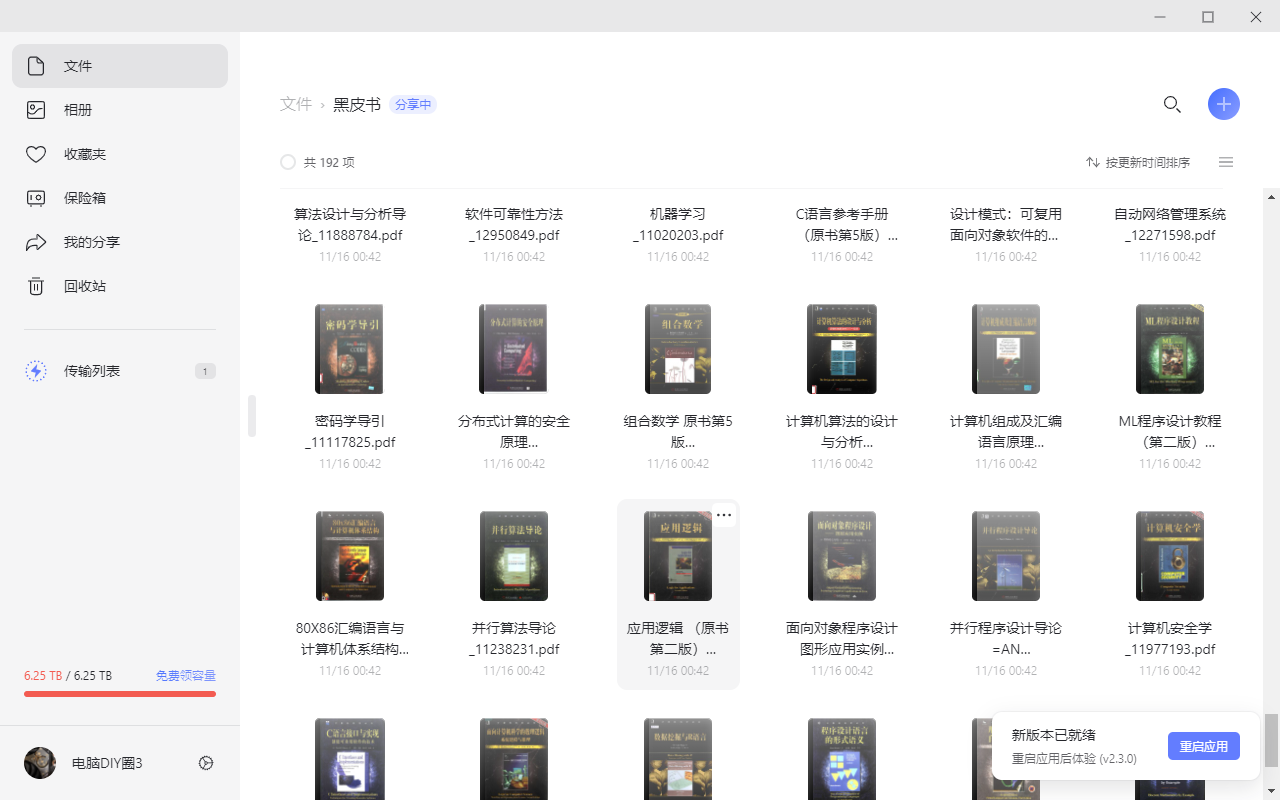Click file name C语言参考手册
Screen dimensions: 1280x800
click(842, 225)
